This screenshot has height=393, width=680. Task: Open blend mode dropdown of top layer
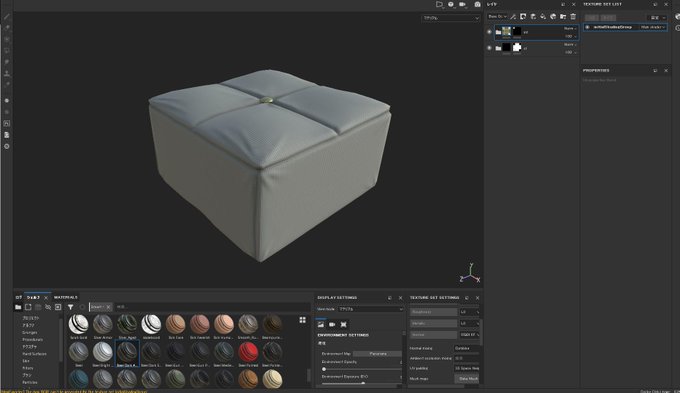tap(570, 28)
